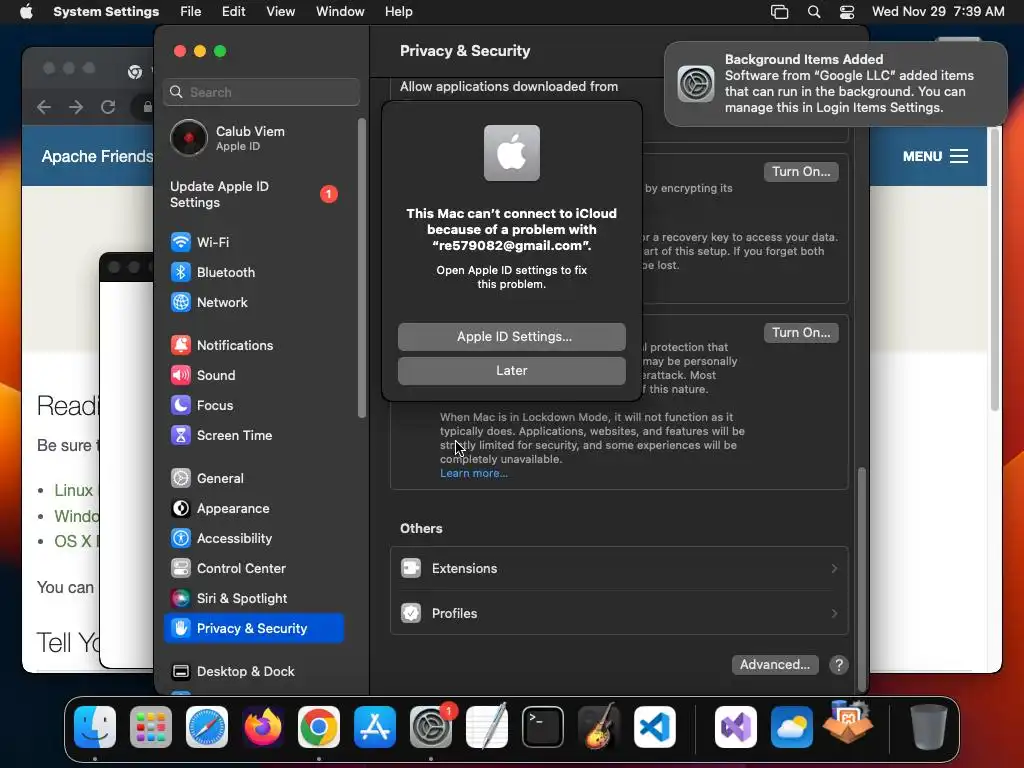Click the help question mark button

(839, 665)
